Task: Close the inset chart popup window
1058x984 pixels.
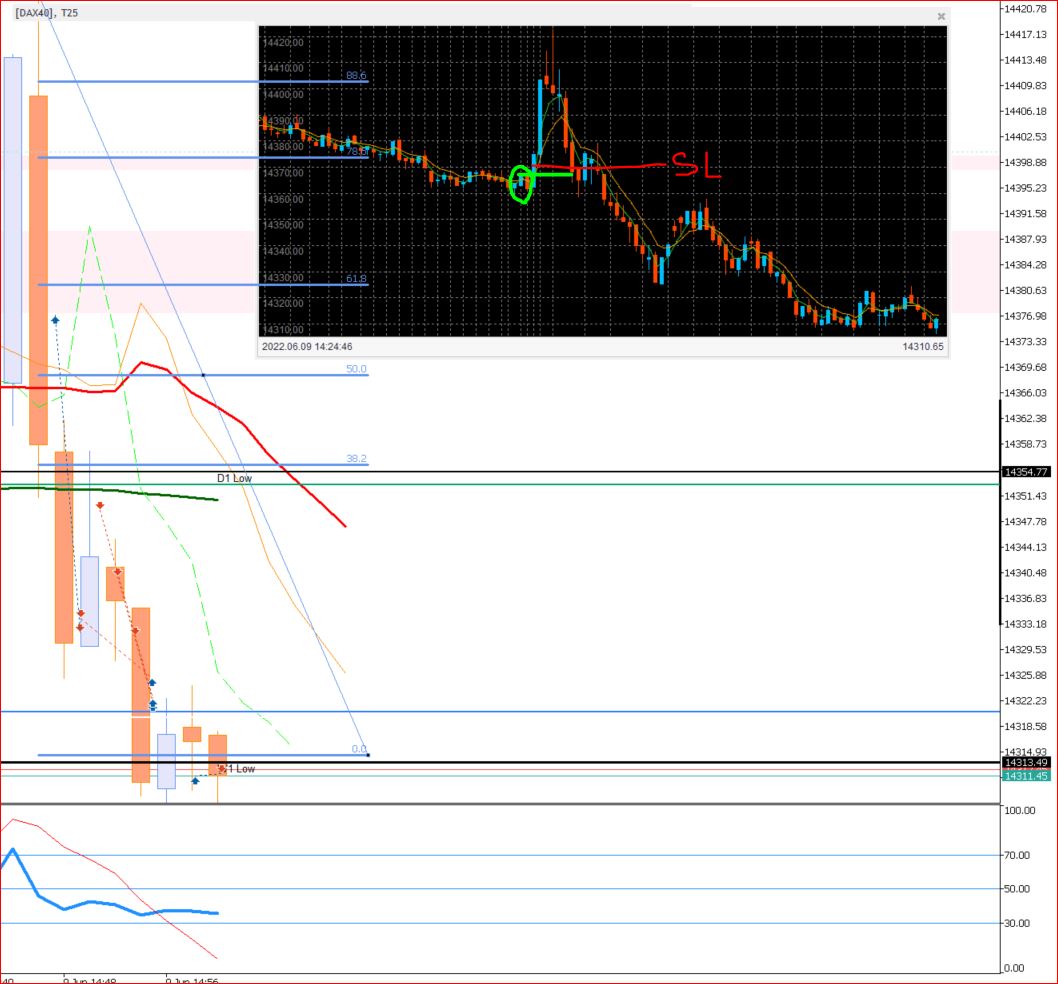Action: pyautogui.click(x=941, y=16)
